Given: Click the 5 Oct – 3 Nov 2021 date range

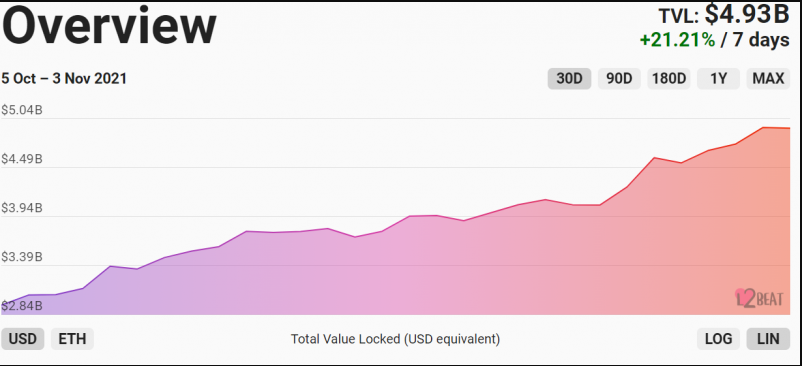Looking at the screenshot, I should (64, 79).
